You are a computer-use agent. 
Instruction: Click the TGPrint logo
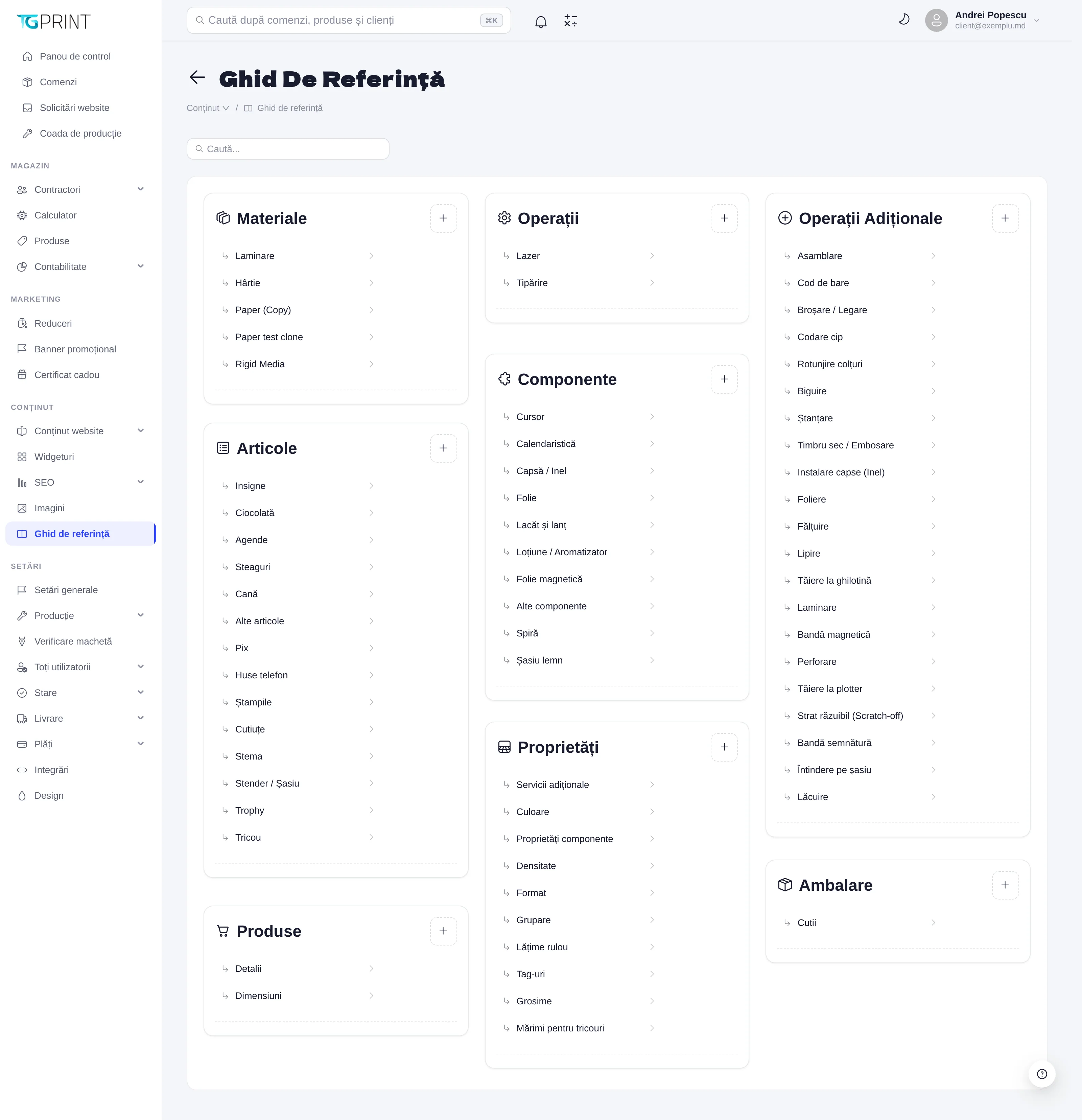(x=54, y=22)
